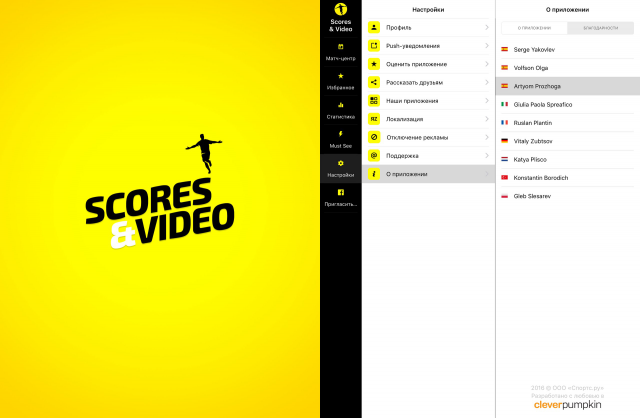Screen dimensions: 640x418
Task: Expand the Оценить приложение row chevron
Action: (x=487, y=64)
